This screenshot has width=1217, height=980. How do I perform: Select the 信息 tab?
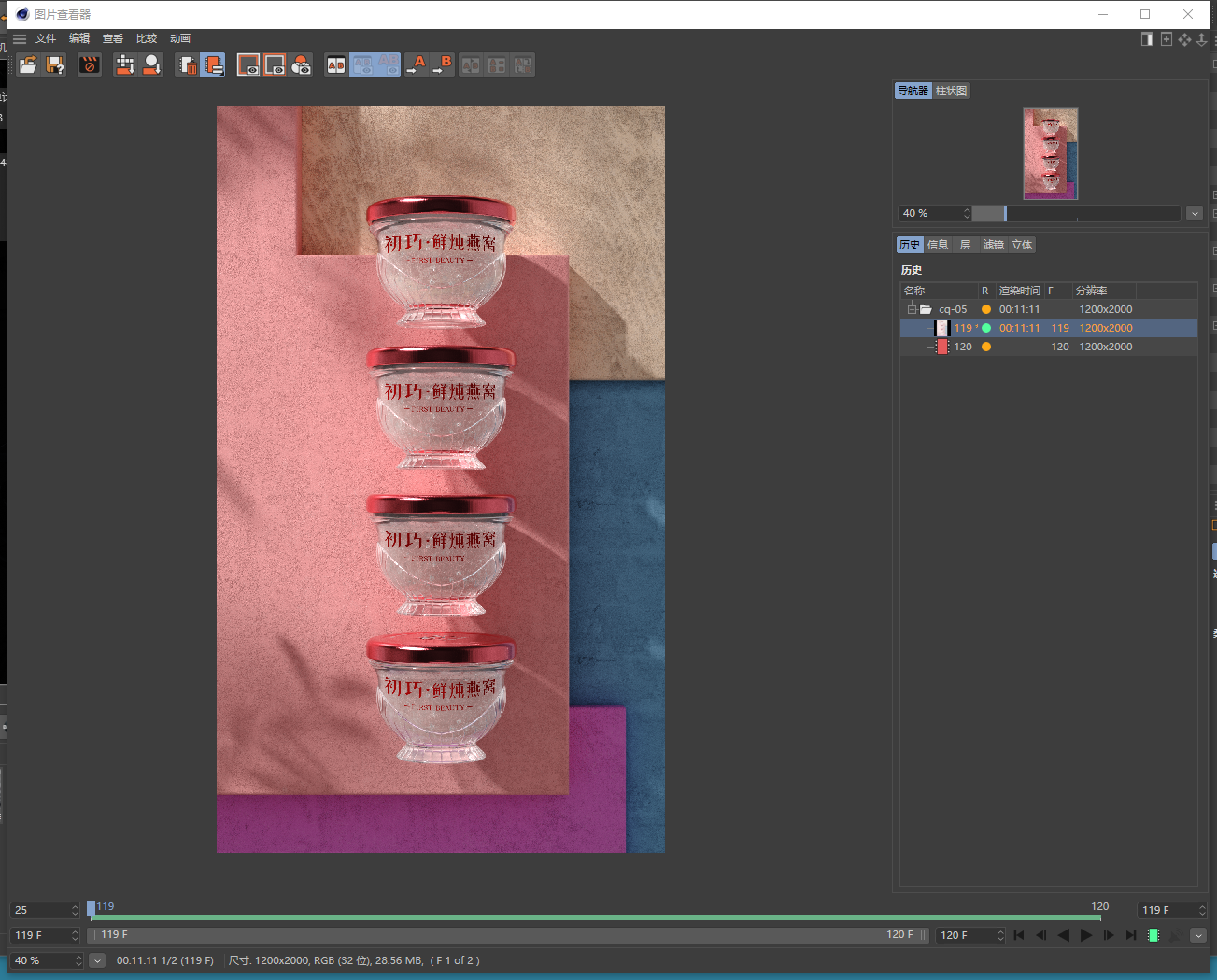tap(938, 245)
